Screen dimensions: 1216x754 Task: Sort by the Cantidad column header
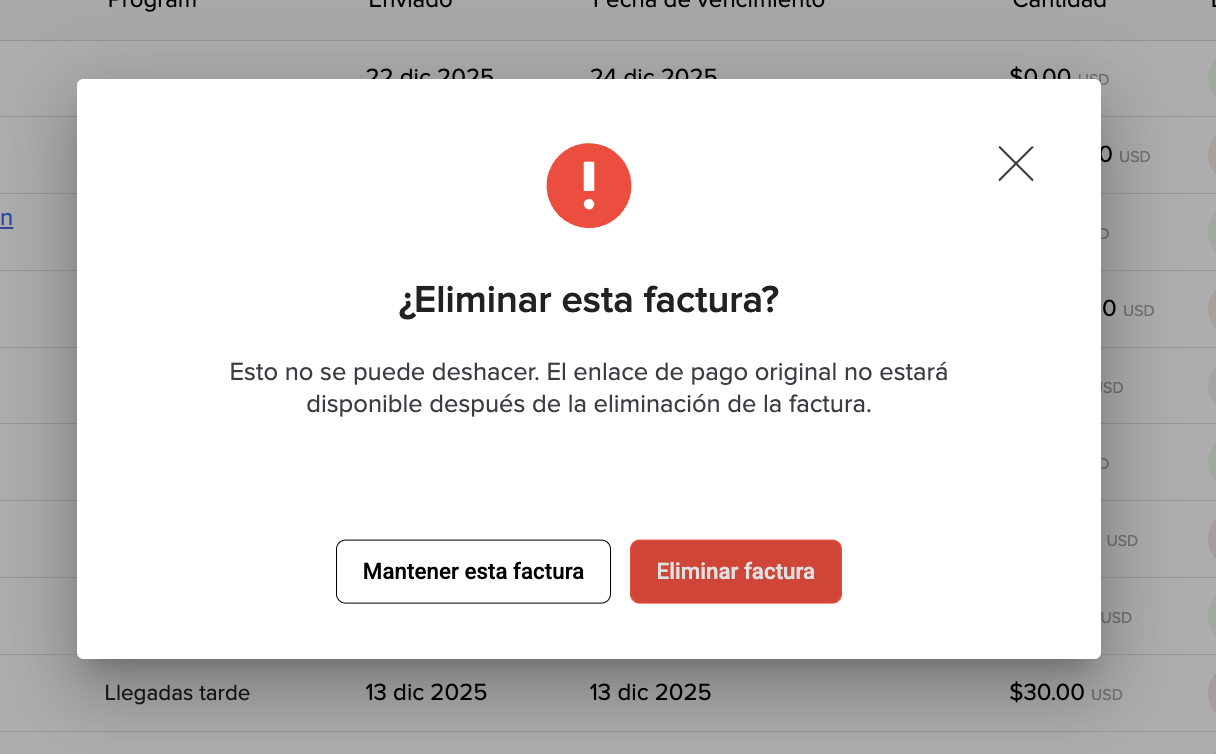pyautogui.click(x=1059, y=4)
